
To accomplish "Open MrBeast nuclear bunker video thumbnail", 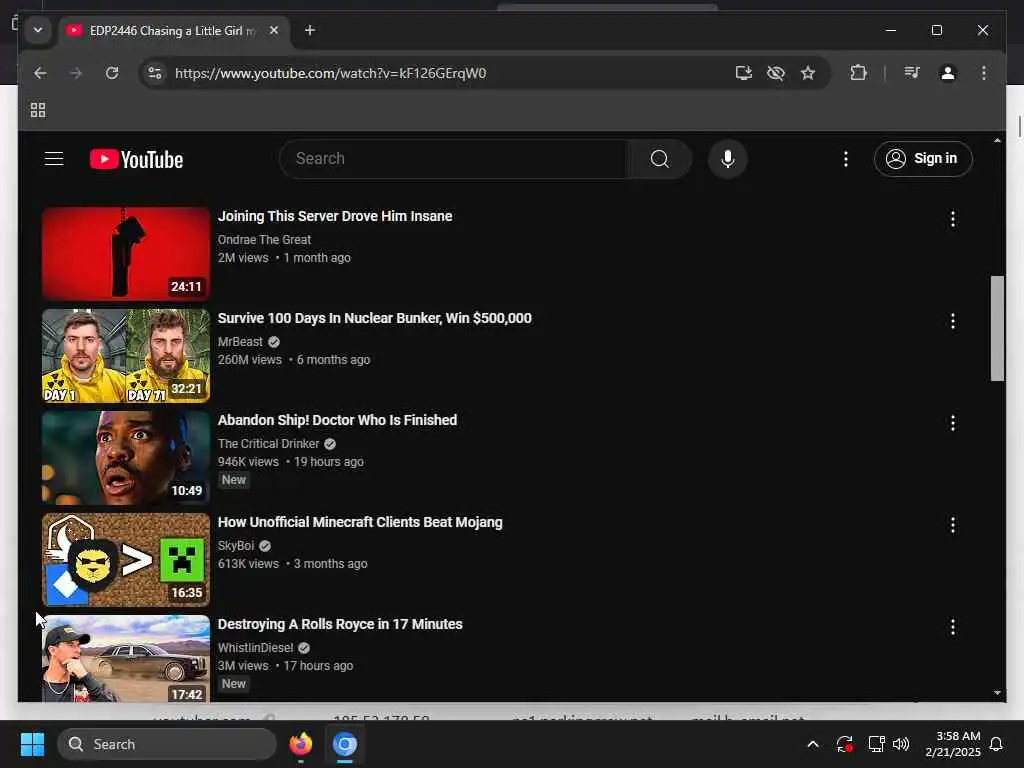I will tap(126, 356).
